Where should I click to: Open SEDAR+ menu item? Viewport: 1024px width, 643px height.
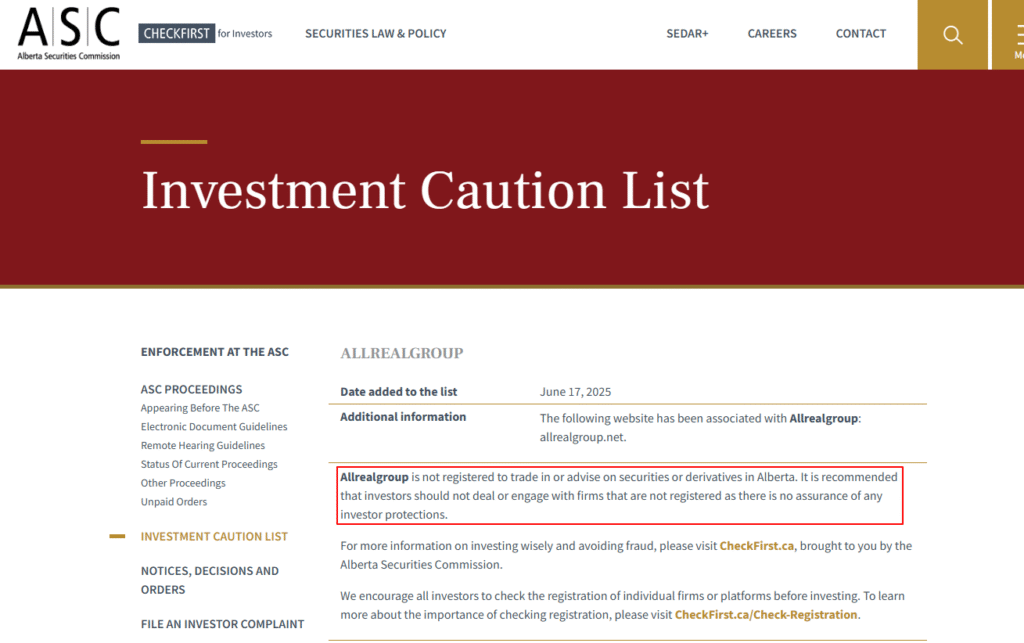click(687, 33)
